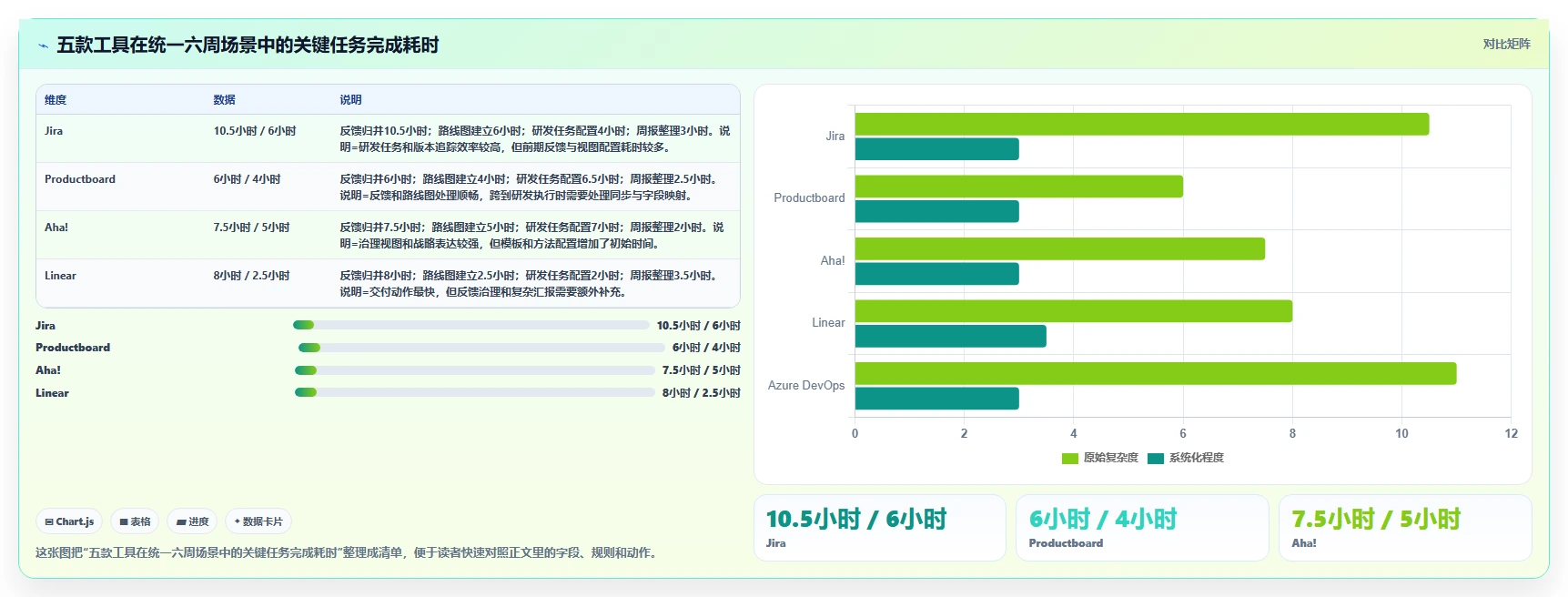The width and height of the screenshot is (1568, 597).
Task: Click the Productboard axis label in chart
Action: tap(809, 198)
